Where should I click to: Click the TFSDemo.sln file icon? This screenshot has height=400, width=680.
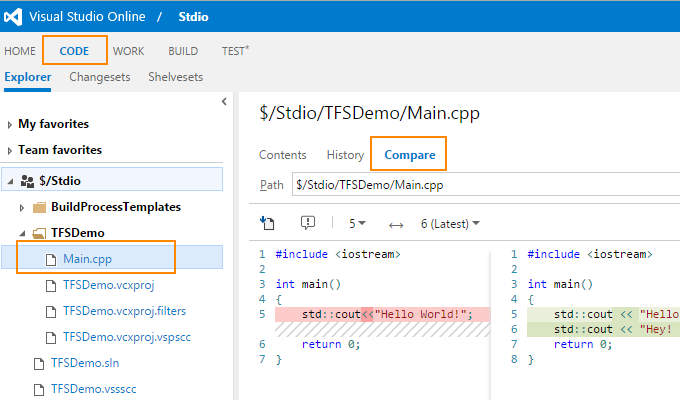tap(39, 364)
